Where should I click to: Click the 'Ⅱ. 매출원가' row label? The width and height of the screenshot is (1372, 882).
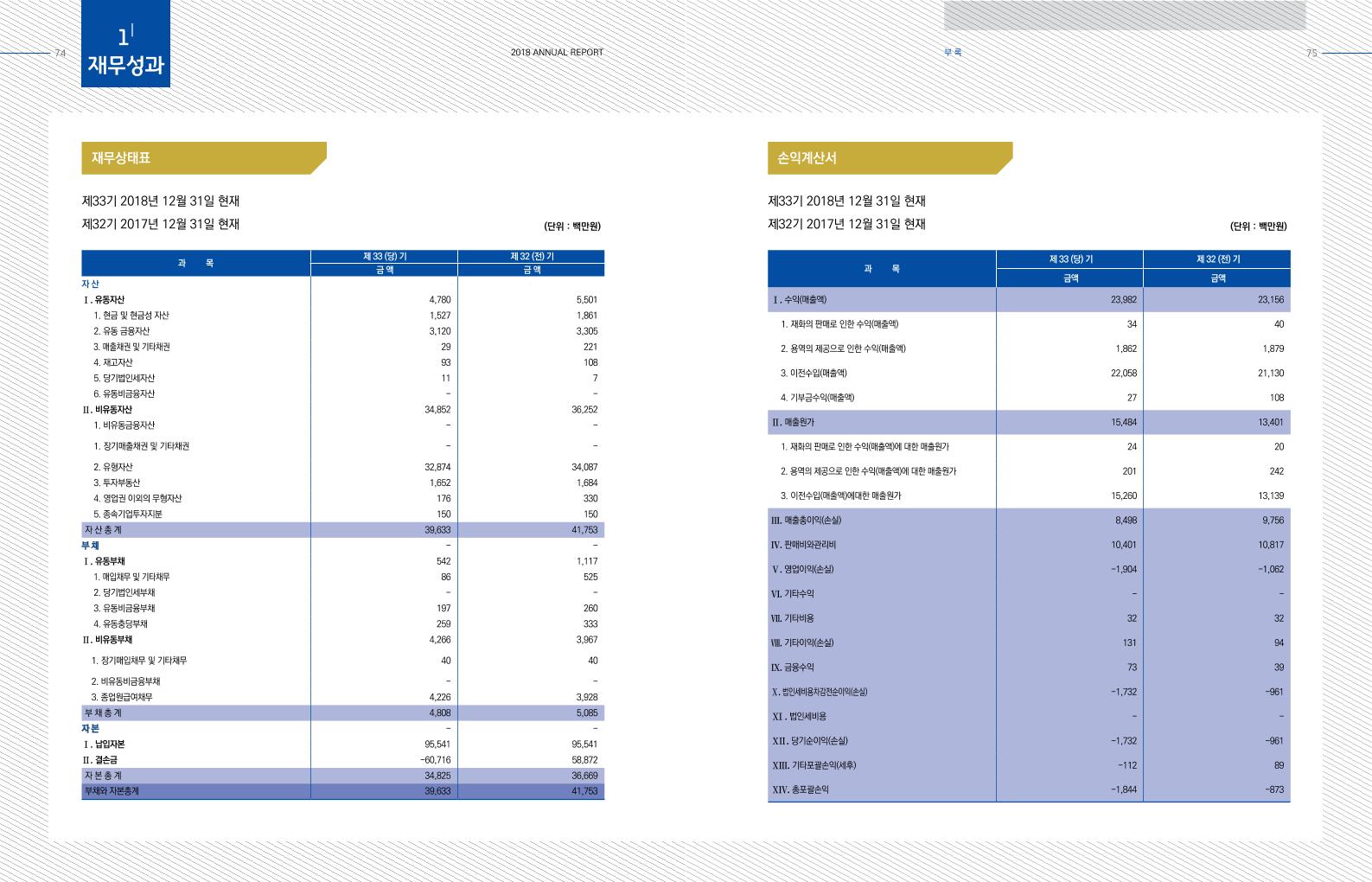tap(793, 423)
